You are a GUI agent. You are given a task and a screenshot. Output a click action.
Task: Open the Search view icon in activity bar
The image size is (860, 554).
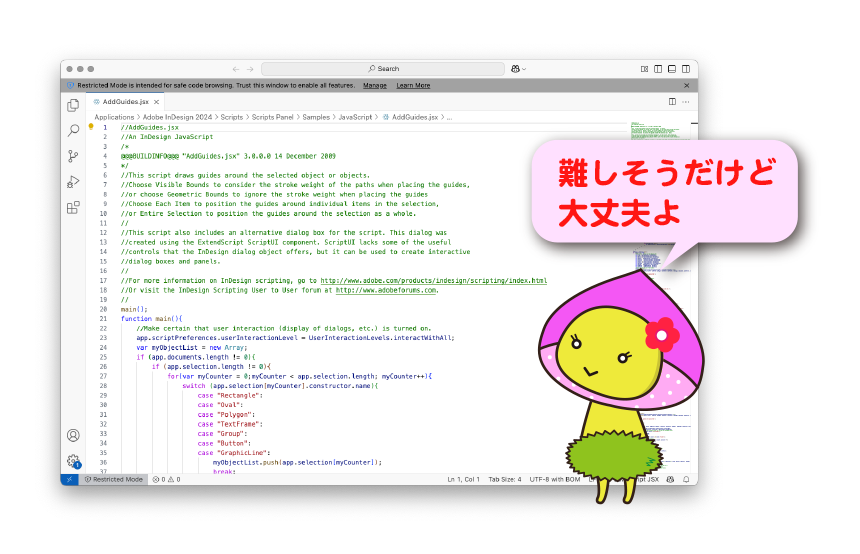tap(73, 131)
